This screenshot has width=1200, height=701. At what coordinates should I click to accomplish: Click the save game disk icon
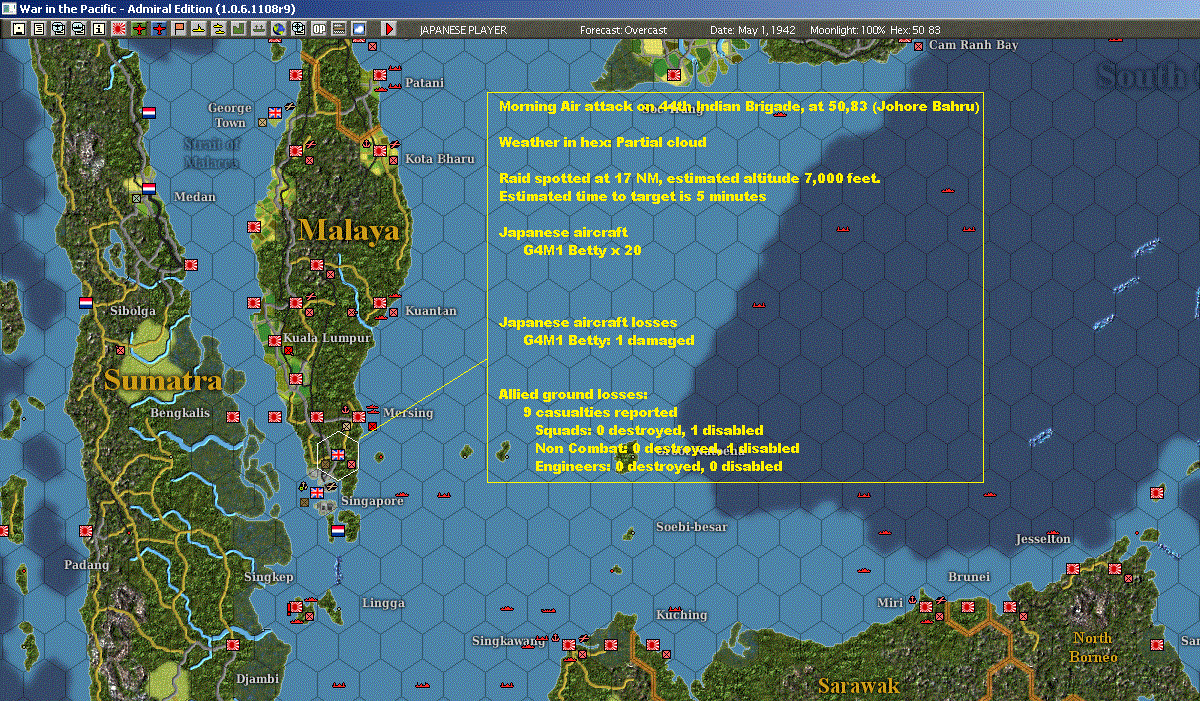point(19,29)
